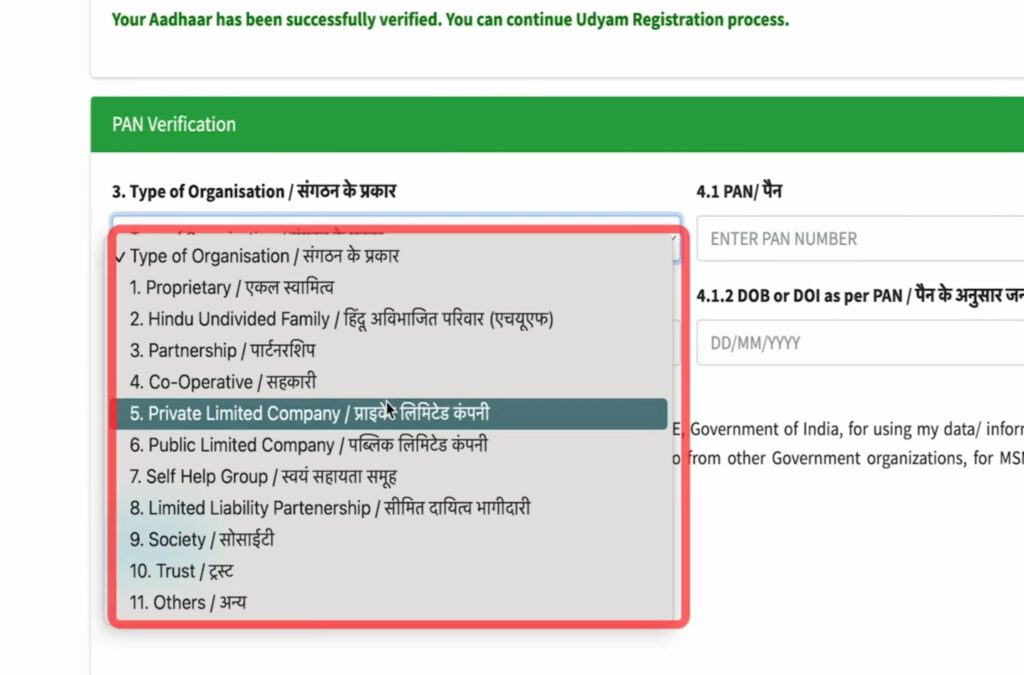The height and width of the screenshot is (675, 1024).
Task: Select Partnership as organisation type
Action: click(222, 351)
